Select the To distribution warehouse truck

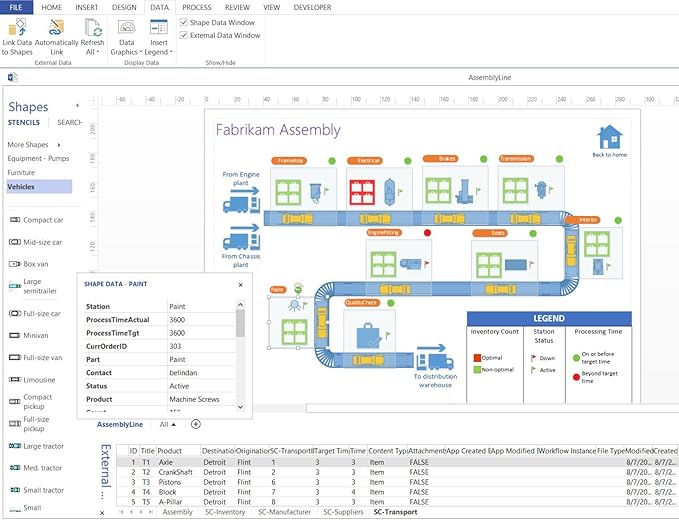[x=435, y=357]
